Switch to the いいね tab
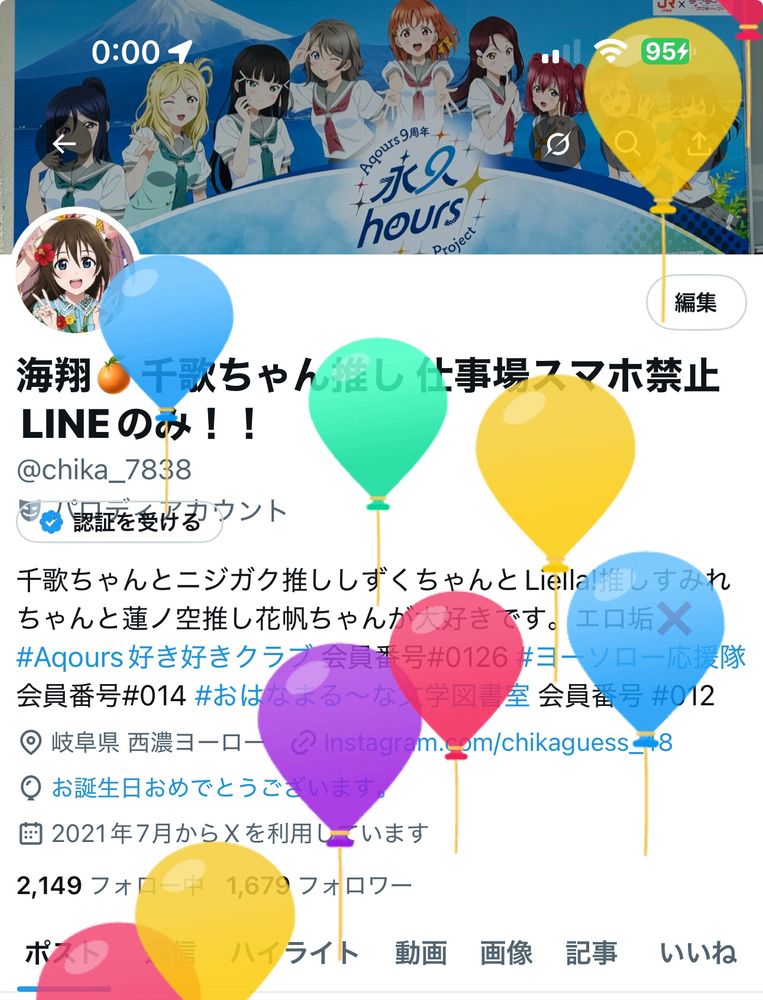Viewport: 763px width, 1000px height. pyautogui.click(x=698, y=953)
